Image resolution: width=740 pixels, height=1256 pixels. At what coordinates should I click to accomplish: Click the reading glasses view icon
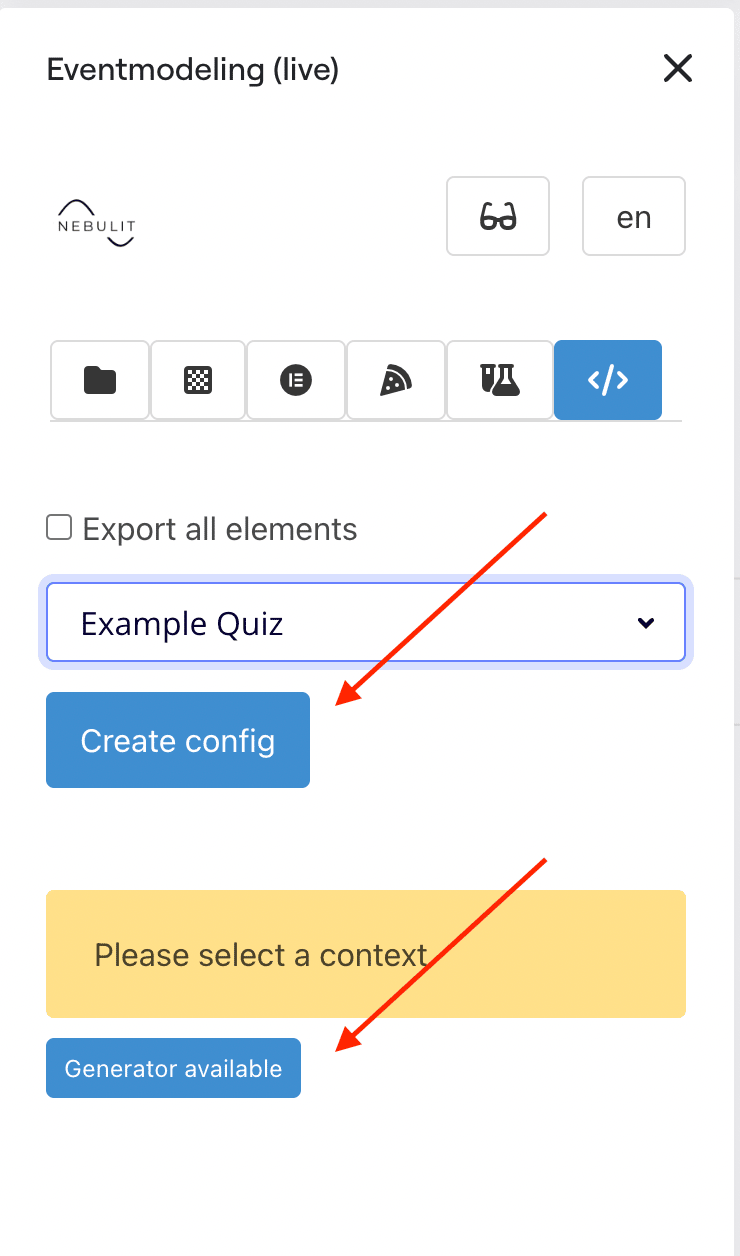point(497,216)
